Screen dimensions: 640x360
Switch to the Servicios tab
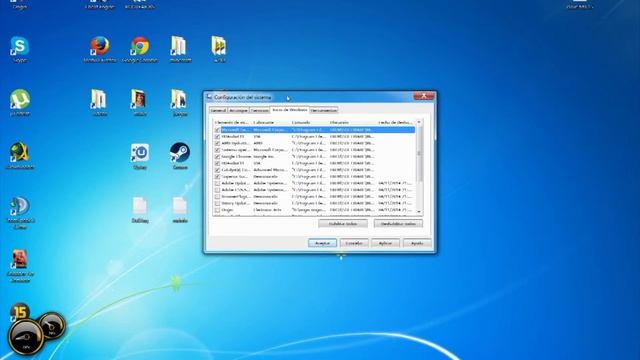coord(260,111)
